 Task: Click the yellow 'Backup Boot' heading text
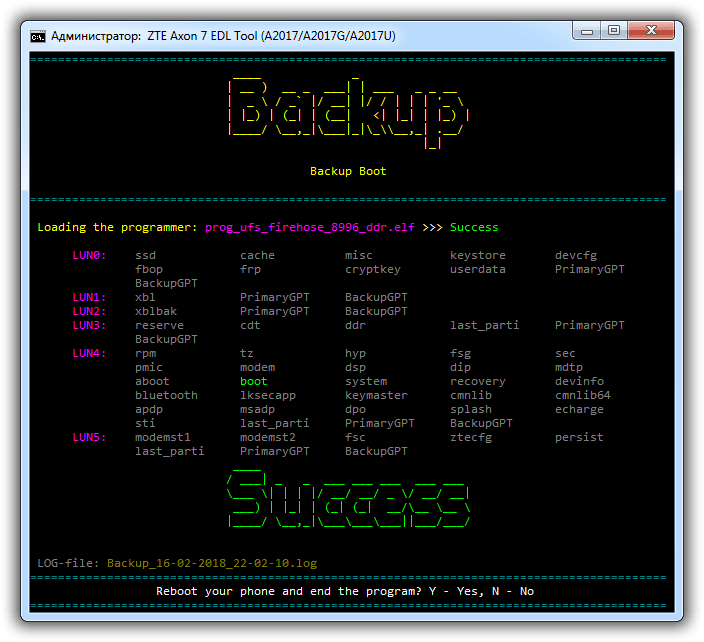point(348,171)
